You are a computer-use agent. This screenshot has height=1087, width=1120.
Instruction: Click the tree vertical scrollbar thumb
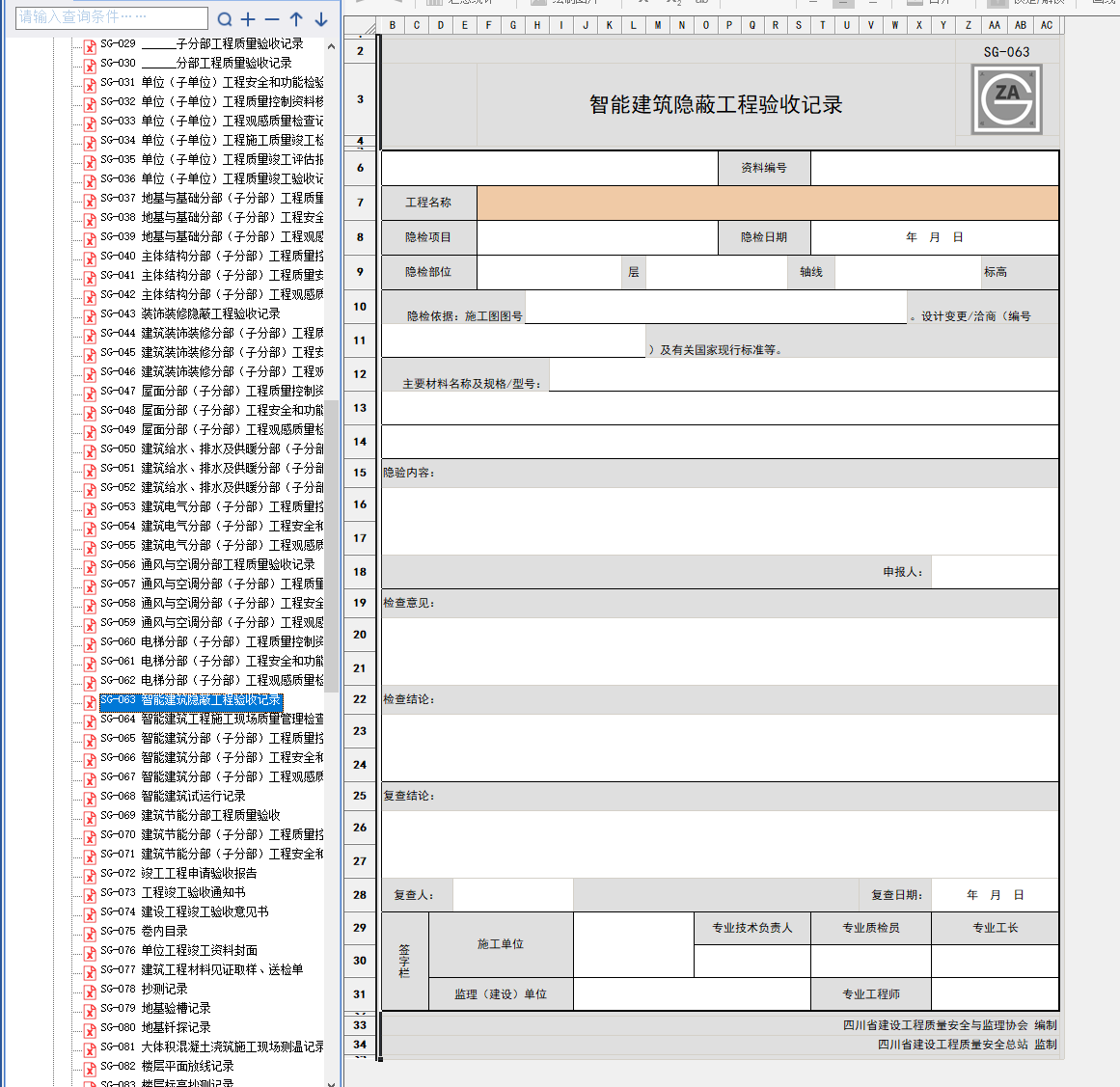point(331,546)
